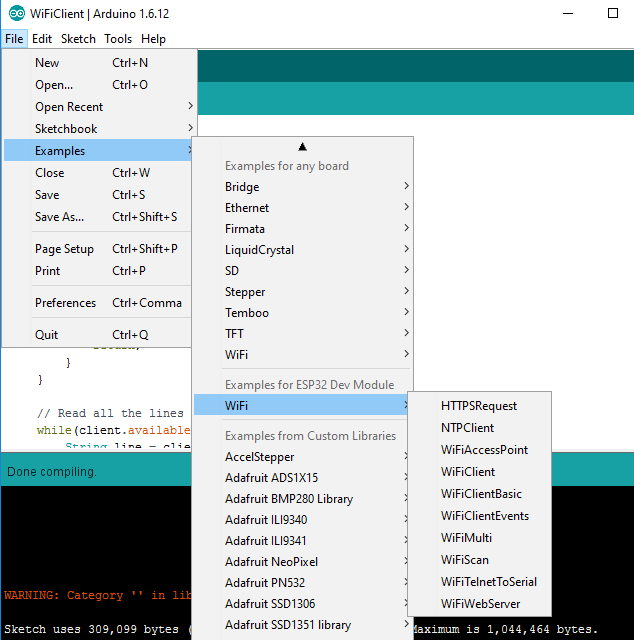Choose Save As from File menu
This screenshot has height=640, width=634.
pos(60,217)
